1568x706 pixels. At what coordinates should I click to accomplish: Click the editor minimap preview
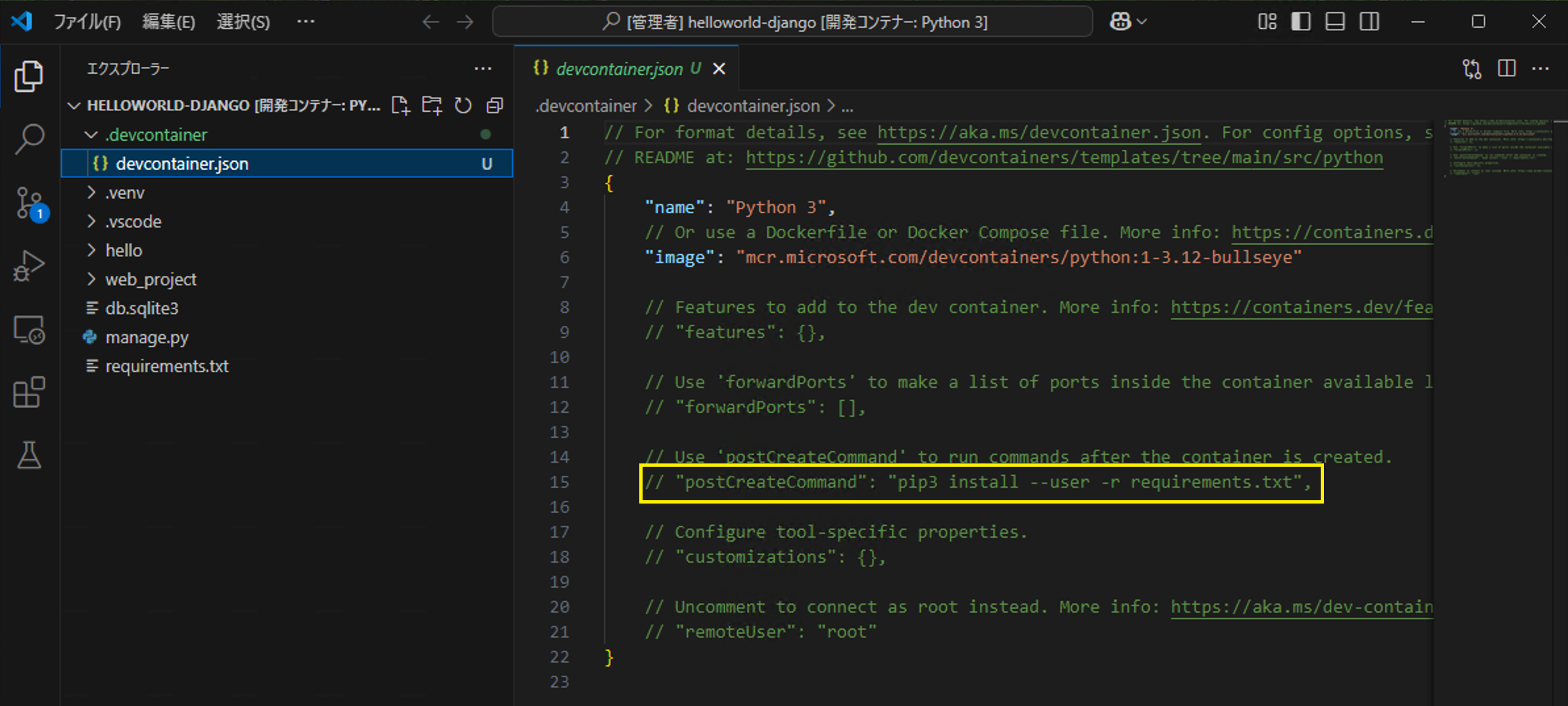[x=1498, y=148]
